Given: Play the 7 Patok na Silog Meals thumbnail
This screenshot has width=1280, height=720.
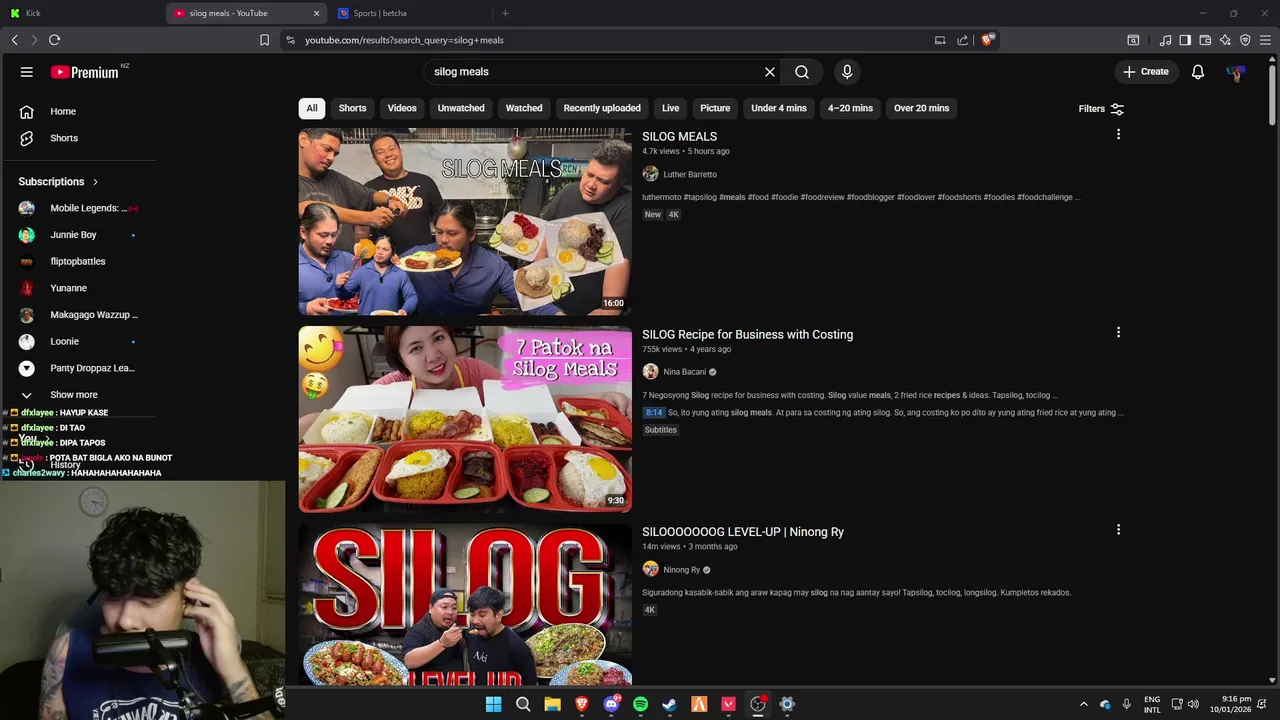Looking at the screenshot, I should (x=465, y=419).
